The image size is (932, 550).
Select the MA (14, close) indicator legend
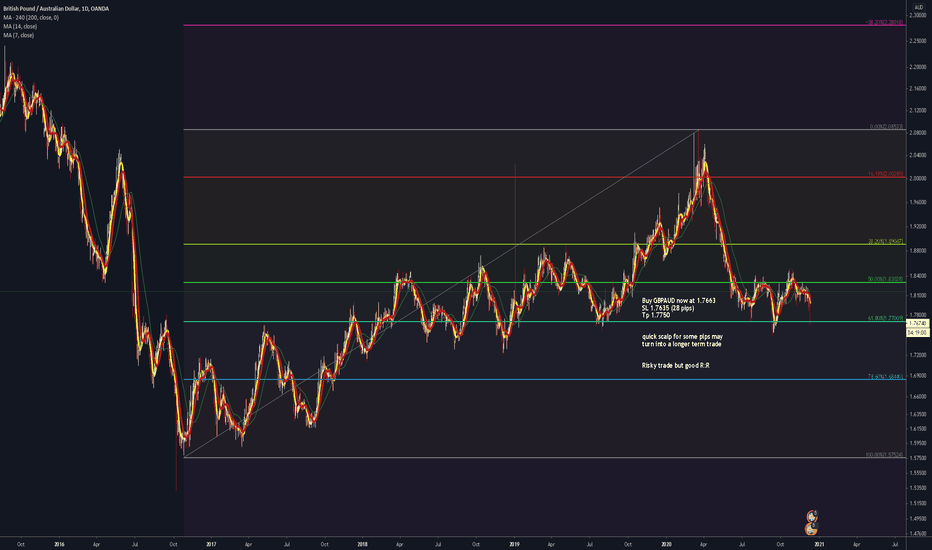[x=20, y=27]
